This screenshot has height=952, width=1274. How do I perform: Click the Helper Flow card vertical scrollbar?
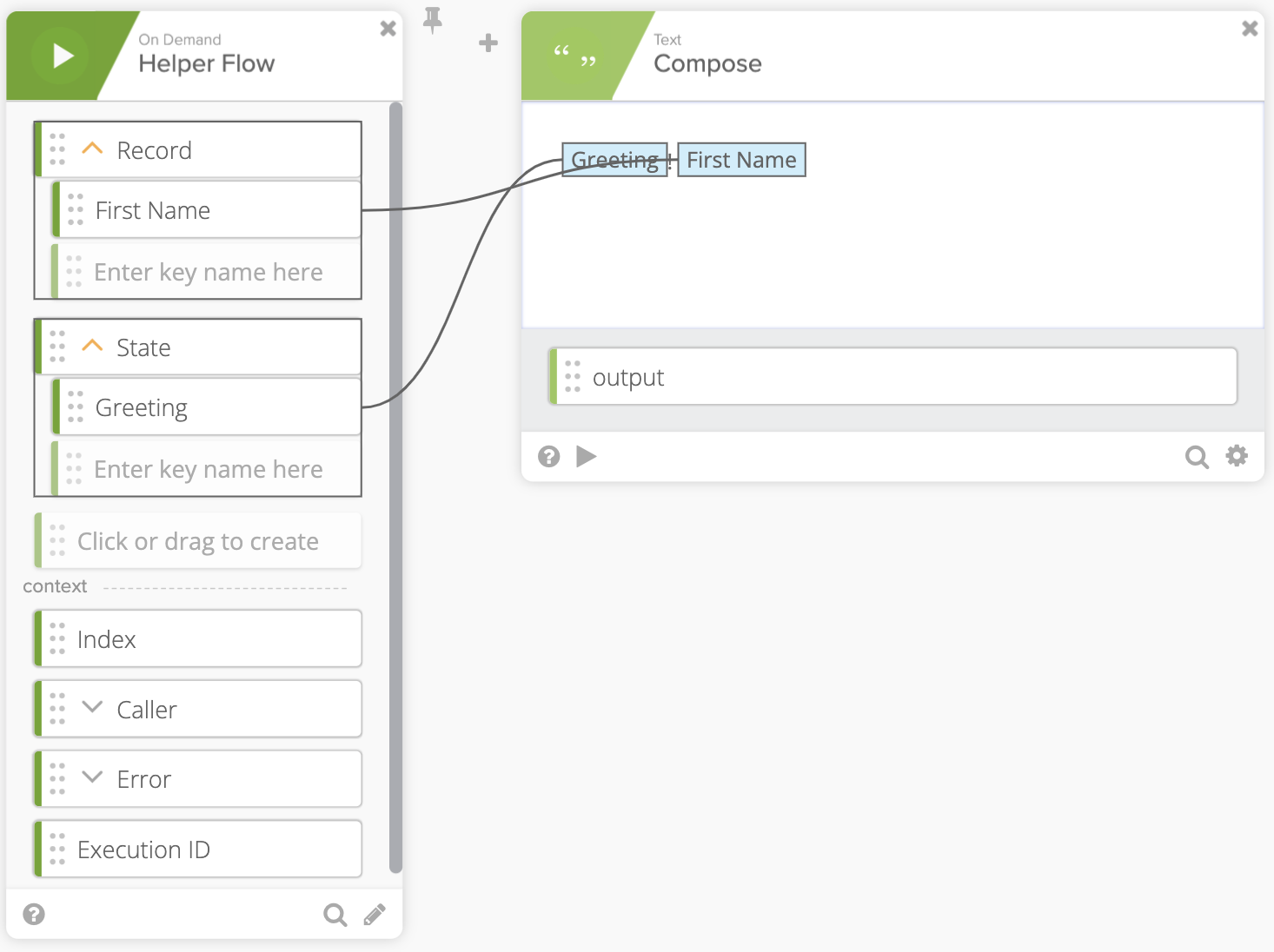tap(396, 486)
